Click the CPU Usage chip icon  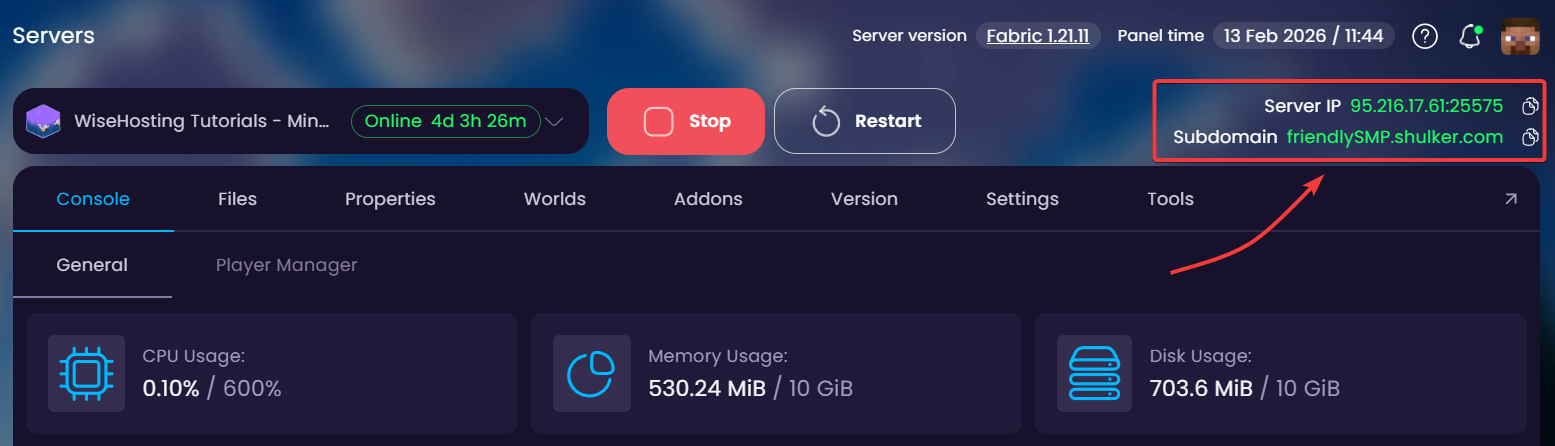87,373
